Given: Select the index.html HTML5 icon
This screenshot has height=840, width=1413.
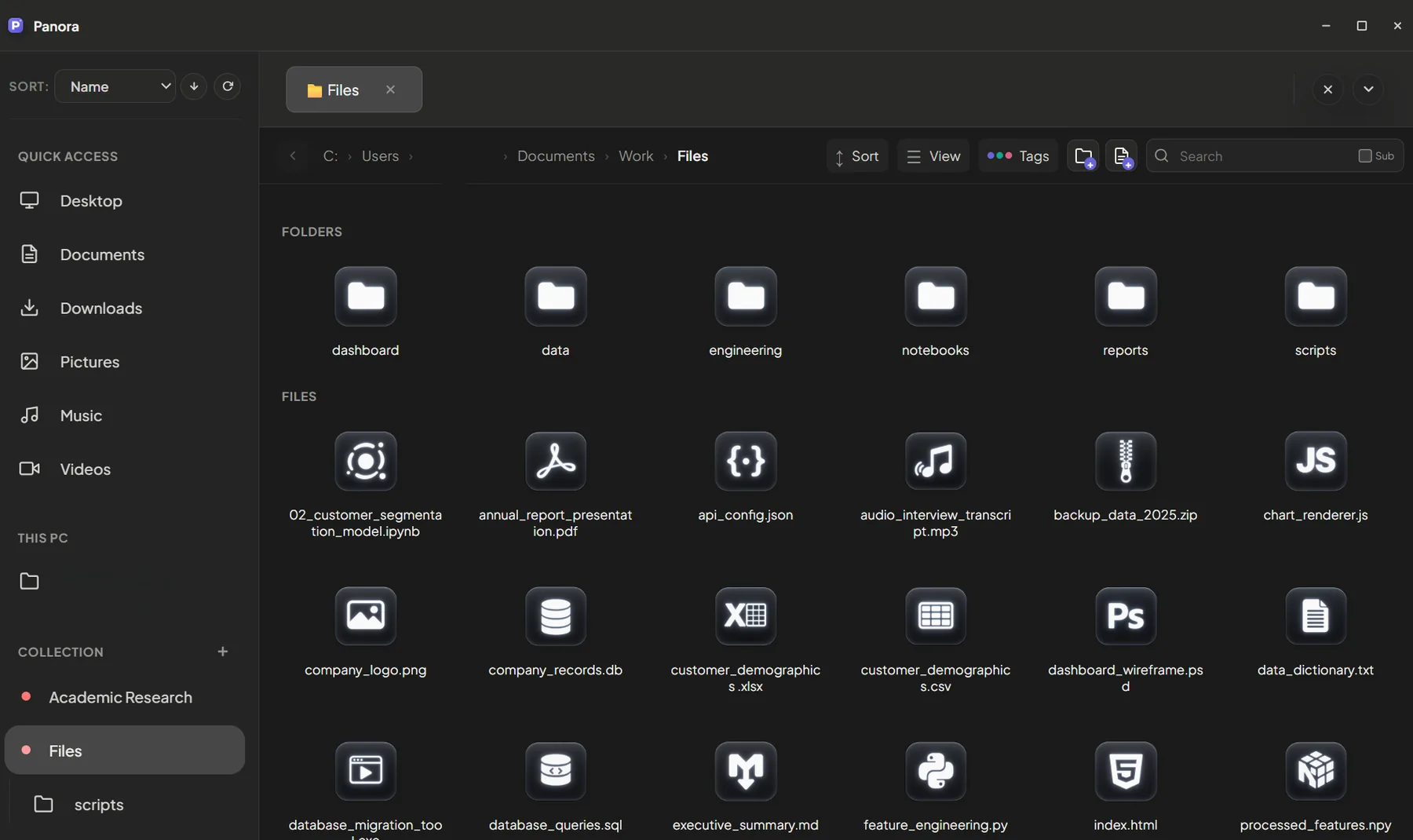Looking at the screenshot, I should click(x=1126, y=771).
